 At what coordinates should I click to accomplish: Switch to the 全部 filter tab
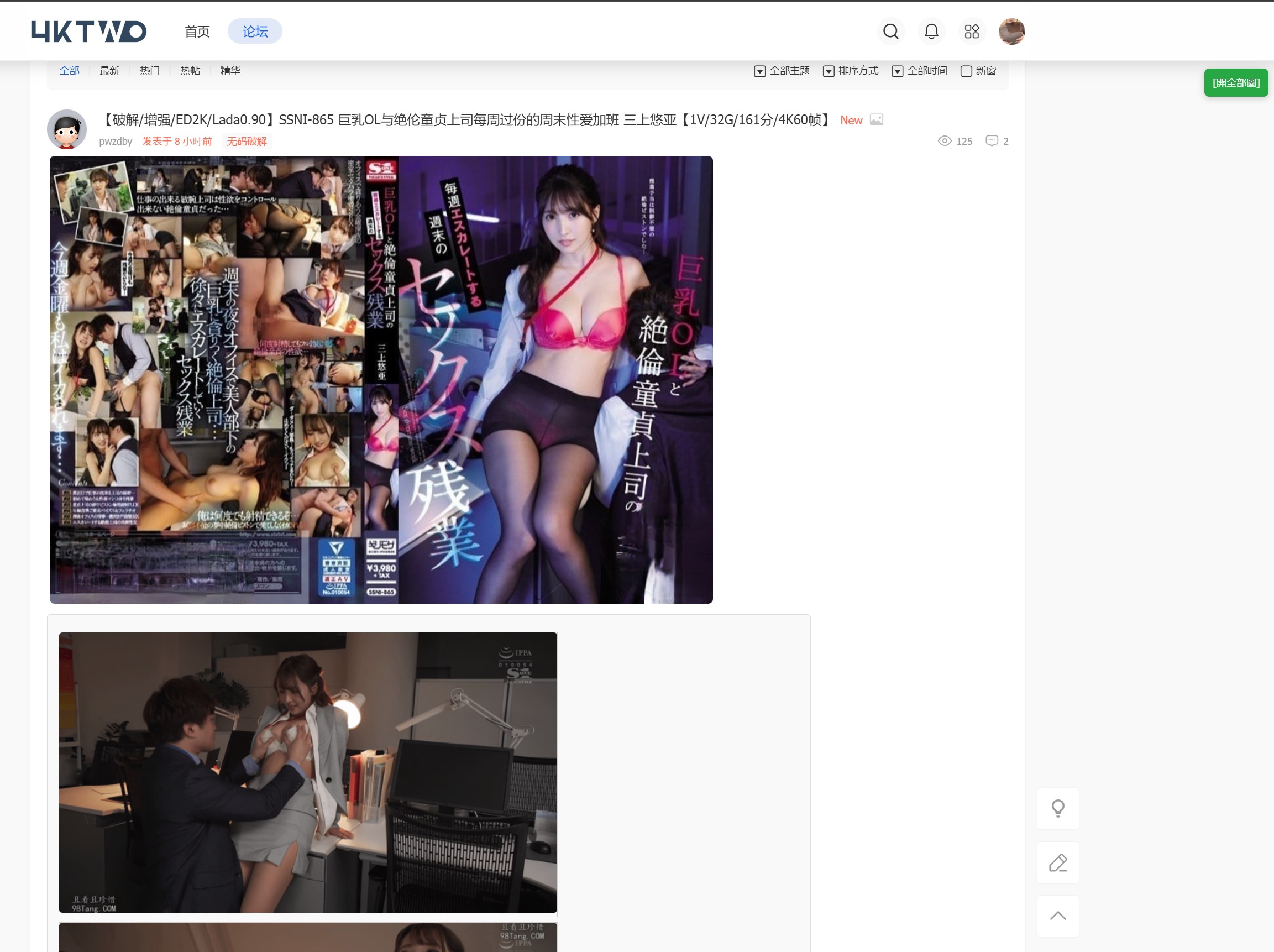pyautogui.click(x=69, y=71)
